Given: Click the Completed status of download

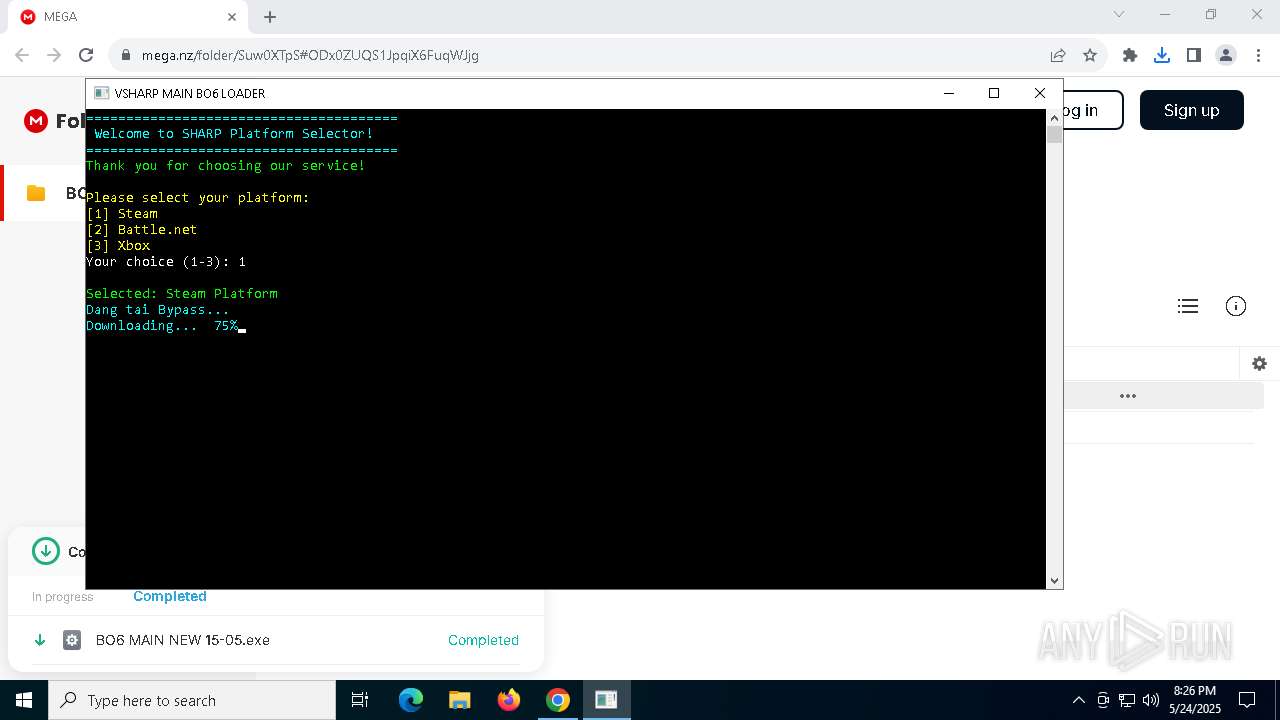Looking at the screenshot, I should tap(483, 640).
